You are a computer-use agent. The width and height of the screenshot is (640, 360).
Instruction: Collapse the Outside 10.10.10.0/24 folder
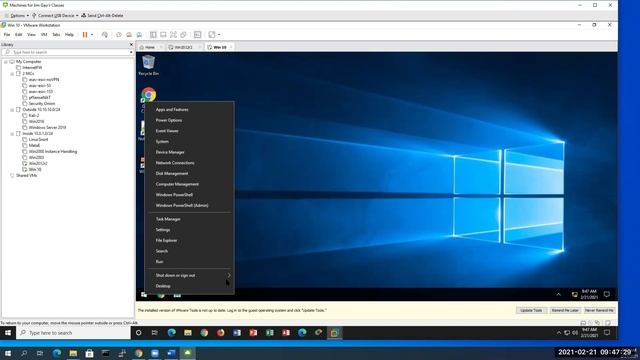12,109
